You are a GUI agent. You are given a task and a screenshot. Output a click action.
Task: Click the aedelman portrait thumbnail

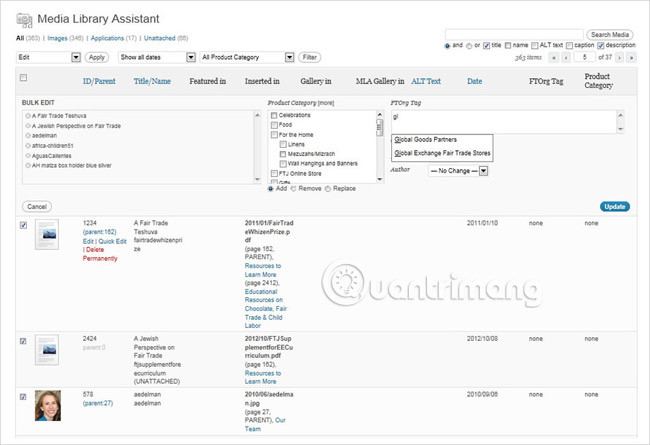pos(47,408)
